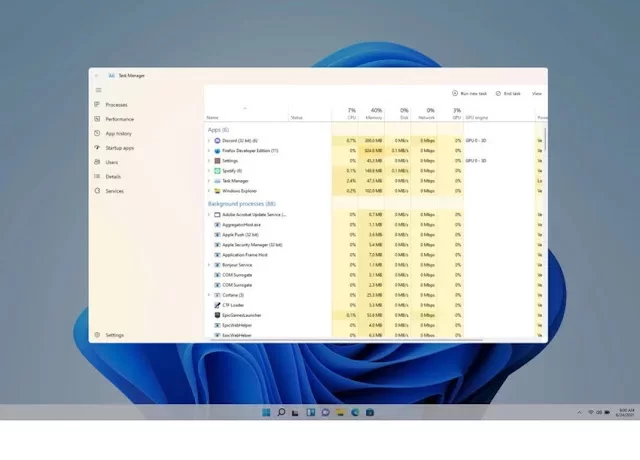Launch File Explorer from taskbar
This screenshot has width=640, height=460.
click(x=340, y=412)
